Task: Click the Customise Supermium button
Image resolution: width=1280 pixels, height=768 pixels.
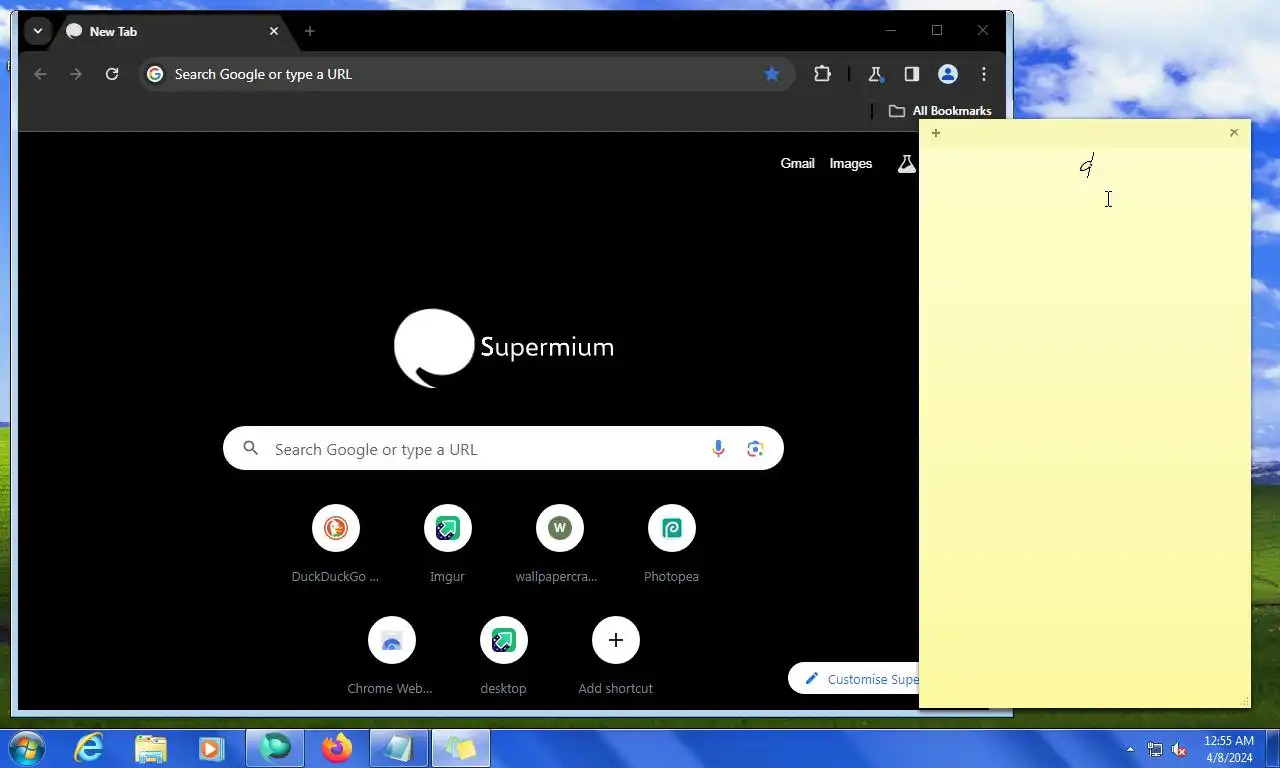Action: point(855,679)
